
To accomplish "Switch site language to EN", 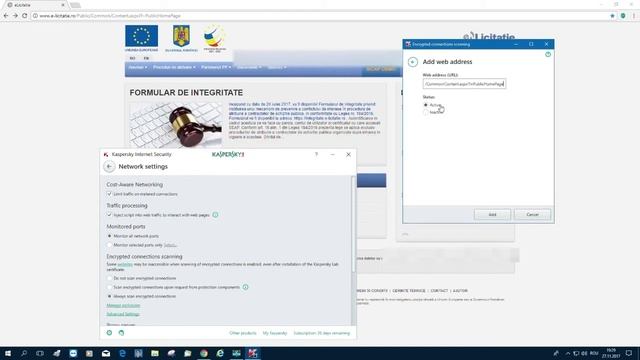I will coord(146,58).
